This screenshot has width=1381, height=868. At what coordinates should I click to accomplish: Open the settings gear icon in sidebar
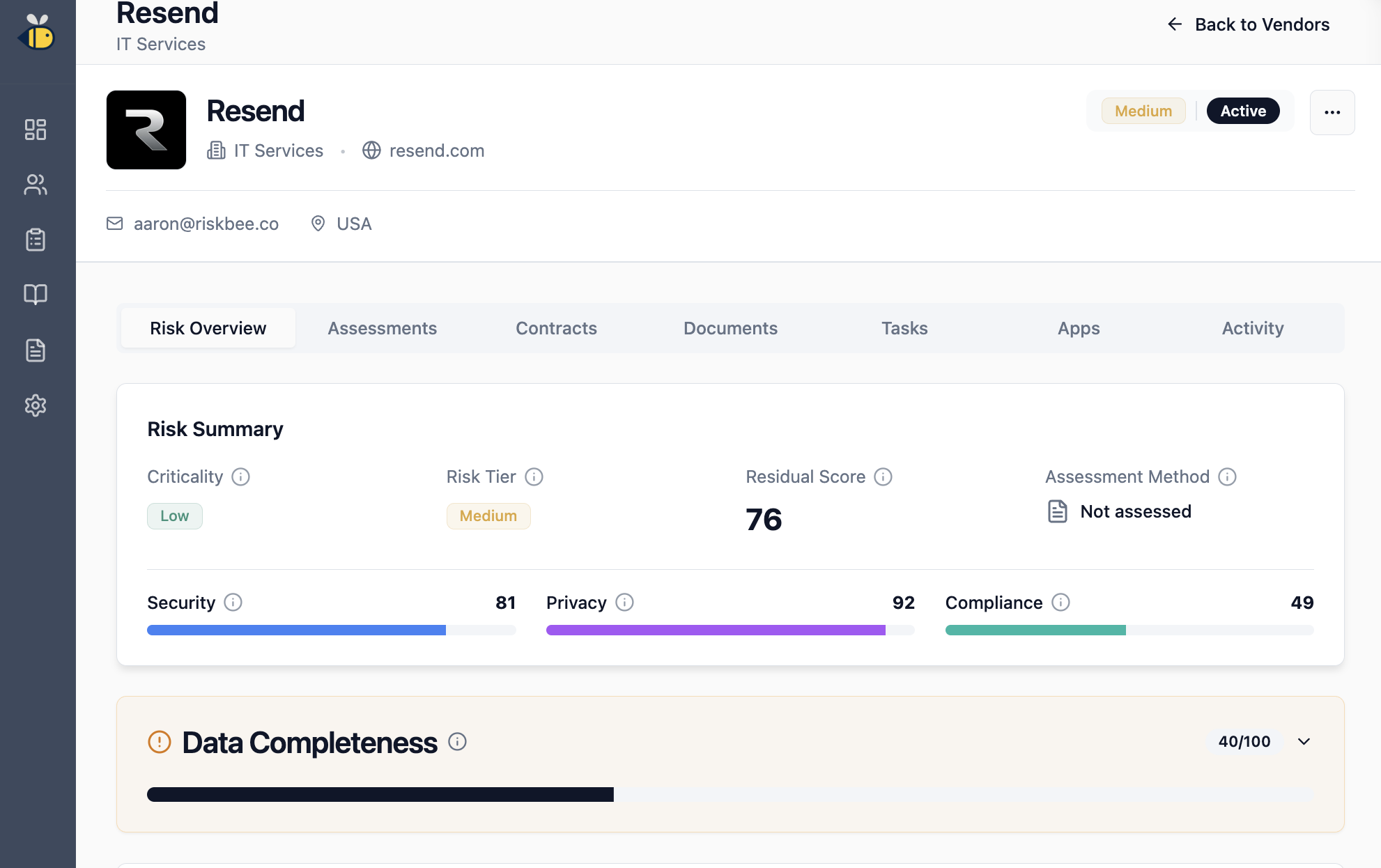point(36,405)
